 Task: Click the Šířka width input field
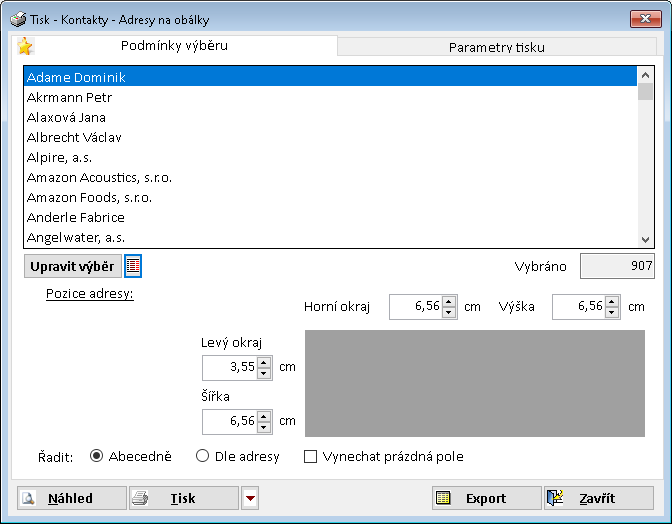click(x=229, y=422)
